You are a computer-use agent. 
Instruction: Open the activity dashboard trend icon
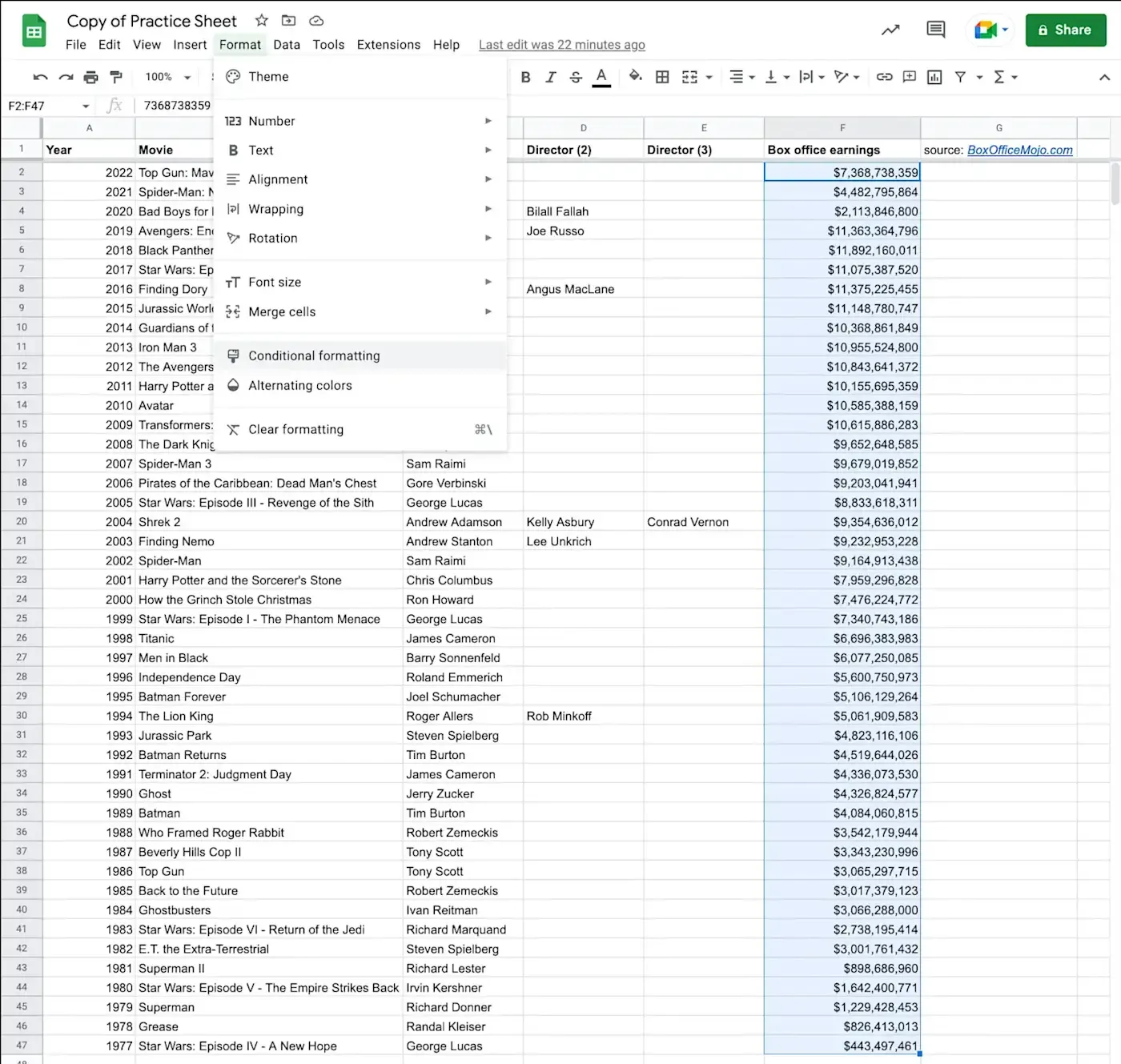(x=890, y=30)
